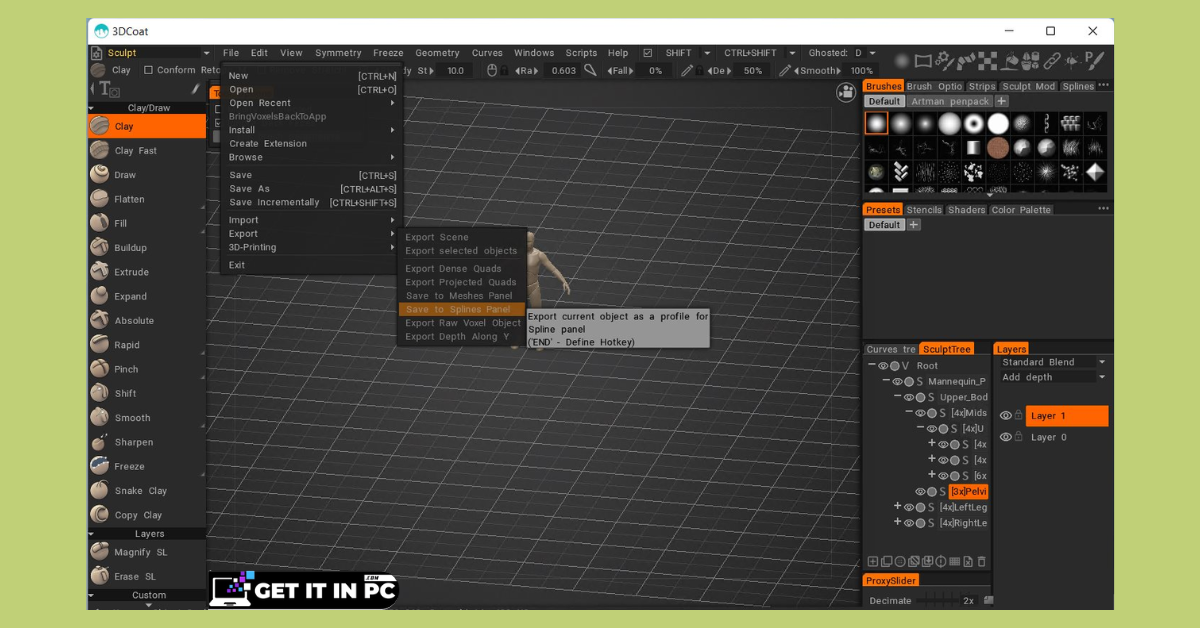Image resolution: width=1200 pixels, height=628 pixels.
Task: Open the Geometry menu
Action: point(437,53)
